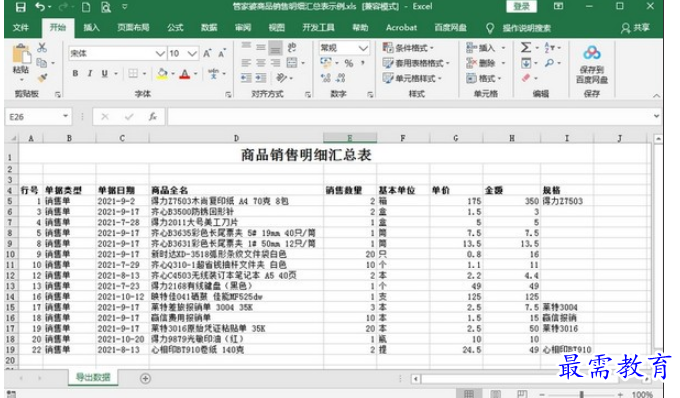Open 条件格式 conditional formatting dropdown
680x398 pixels.
(x=408, y=48)
